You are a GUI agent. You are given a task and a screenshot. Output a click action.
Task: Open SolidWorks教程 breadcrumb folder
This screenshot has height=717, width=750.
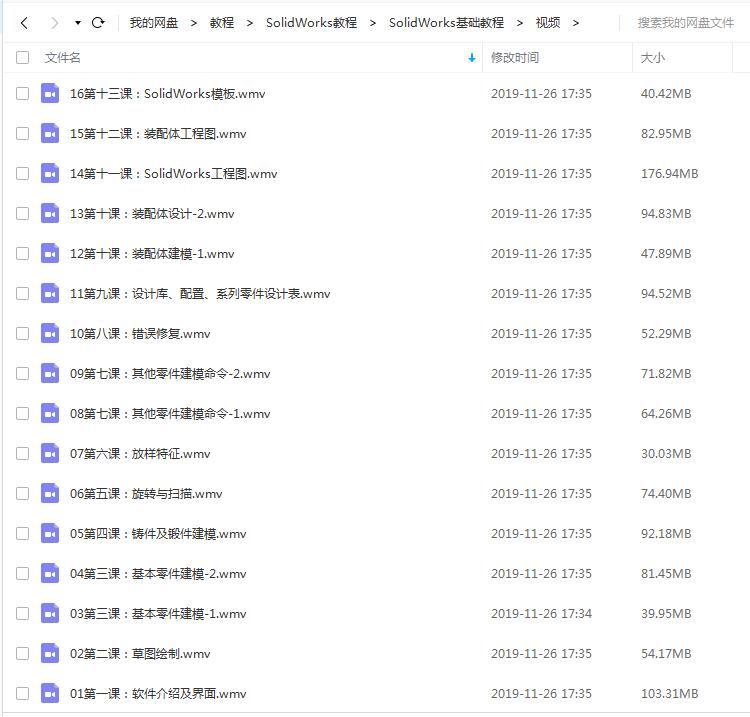tap(311, 22)
